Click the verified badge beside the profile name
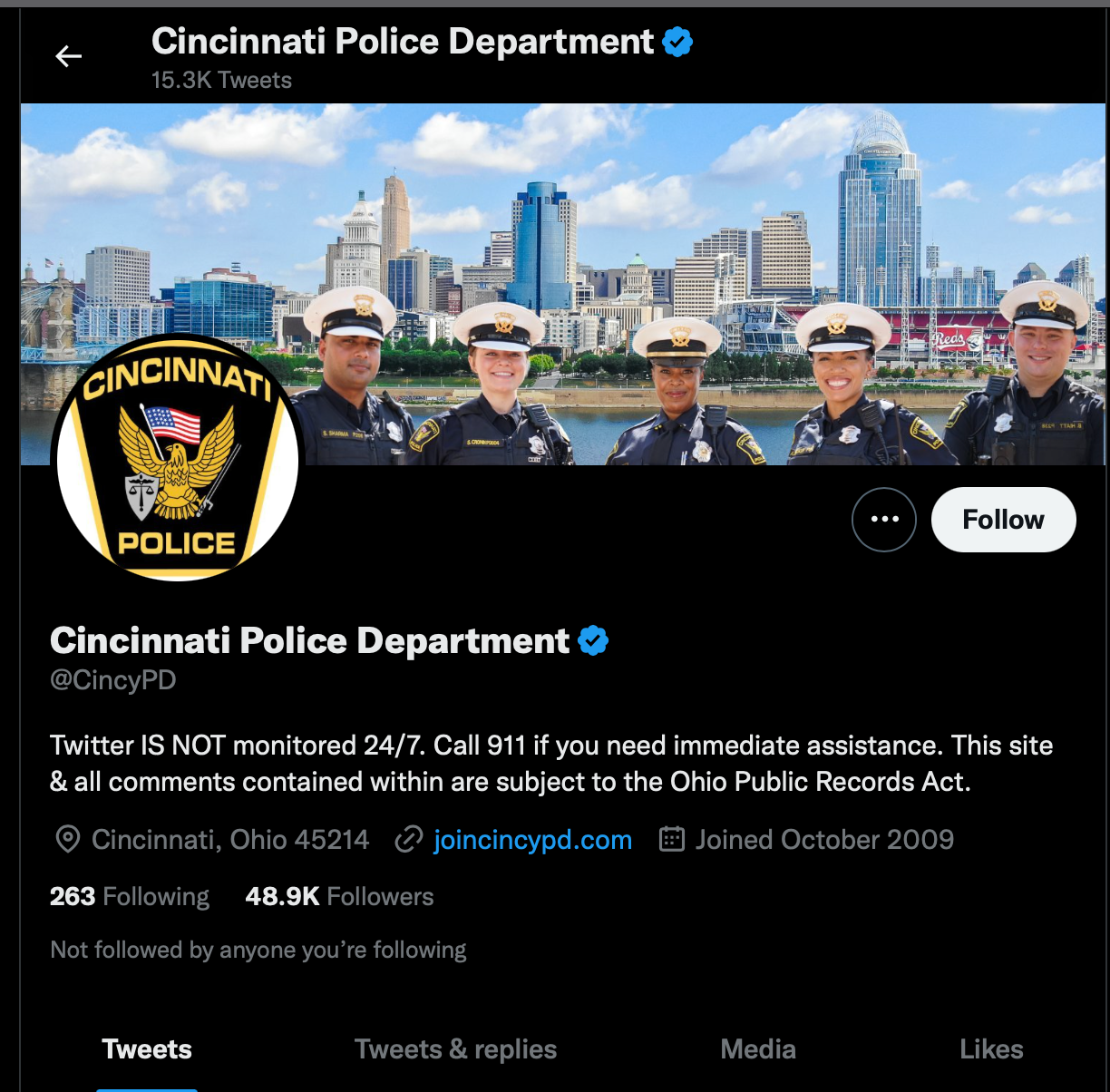The height and width of the screenshot is (1092, 1110). (x=593, y=640)
